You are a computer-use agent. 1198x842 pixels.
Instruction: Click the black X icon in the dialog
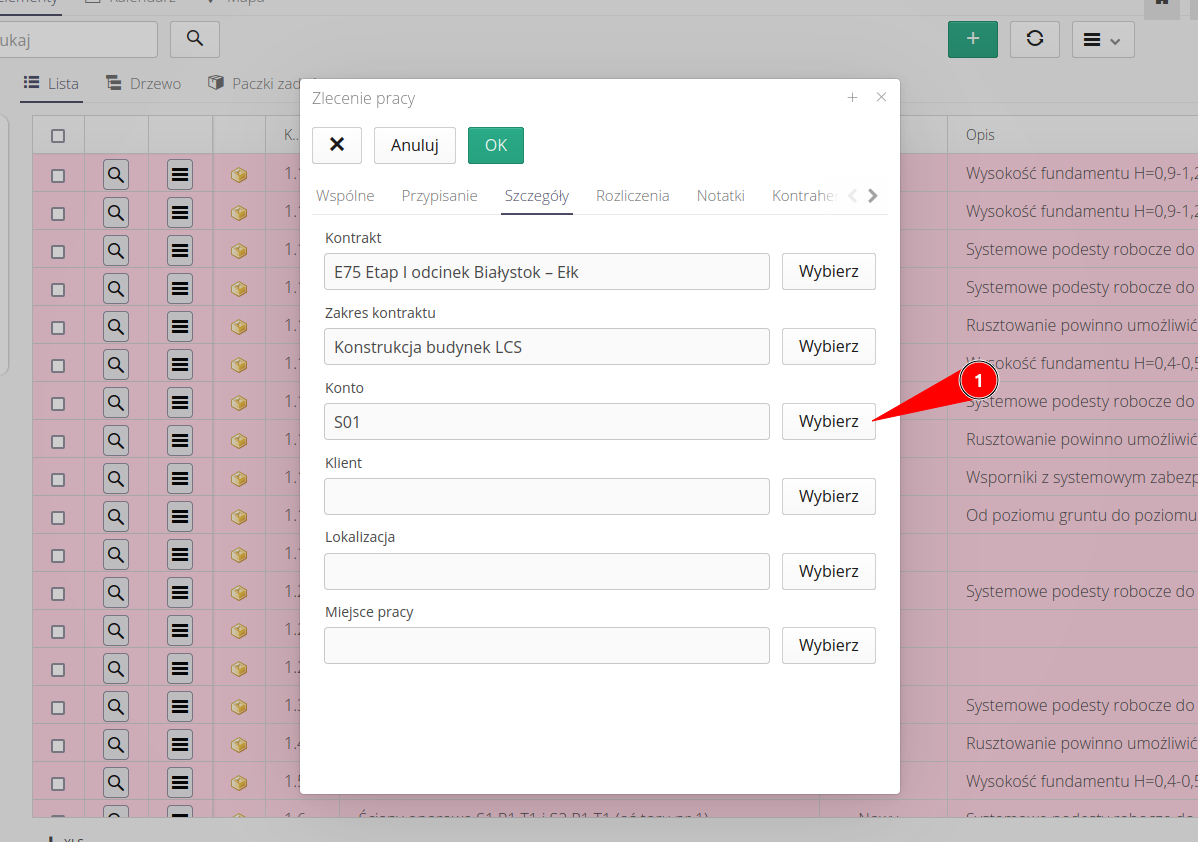(x=336, y=145)
